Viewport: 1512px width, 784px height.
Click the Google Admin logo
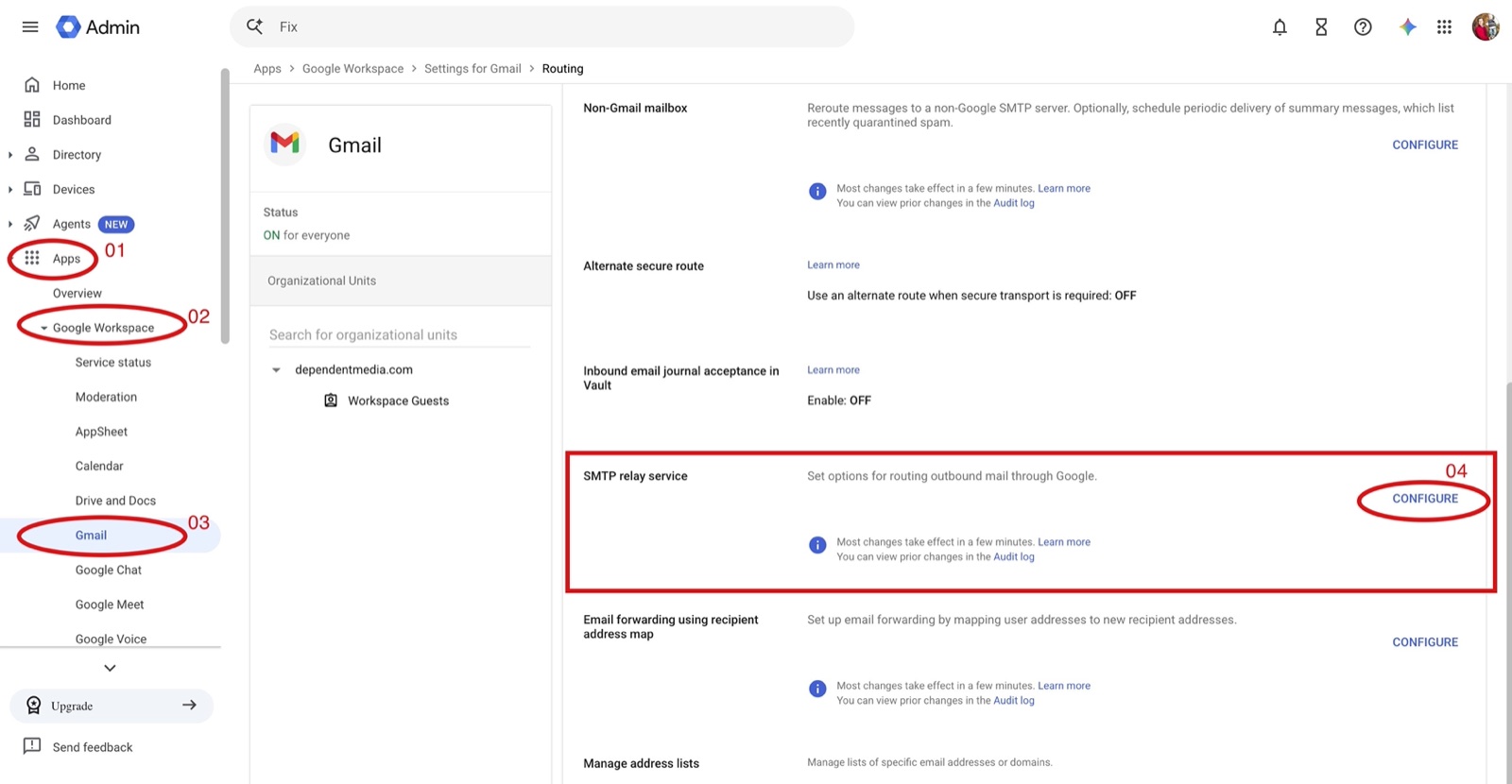(97, 26)
